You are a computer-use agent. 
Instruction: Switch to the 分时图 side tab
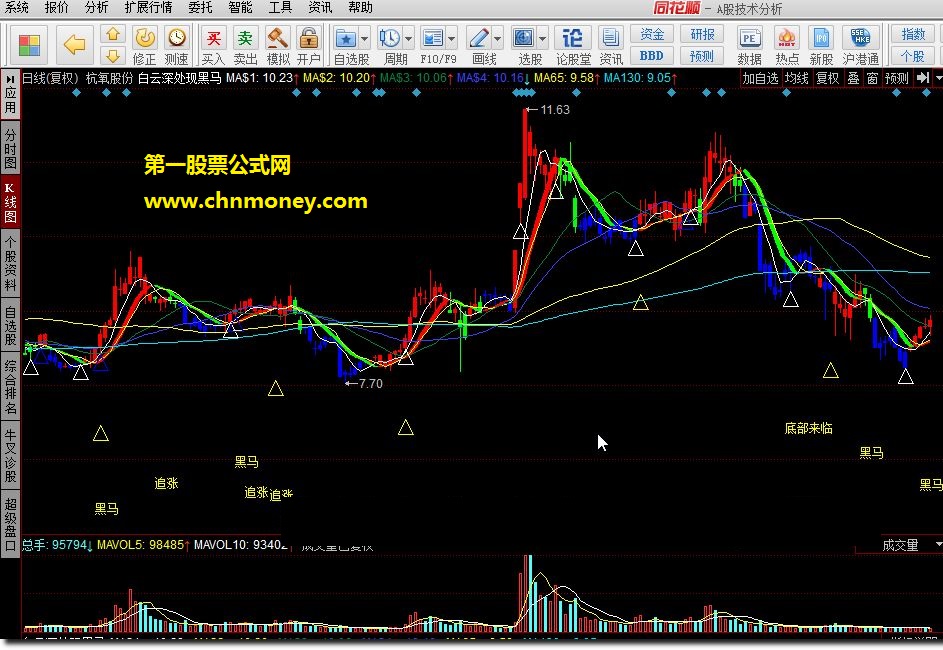pyautogui.click(x=10, y=148)
